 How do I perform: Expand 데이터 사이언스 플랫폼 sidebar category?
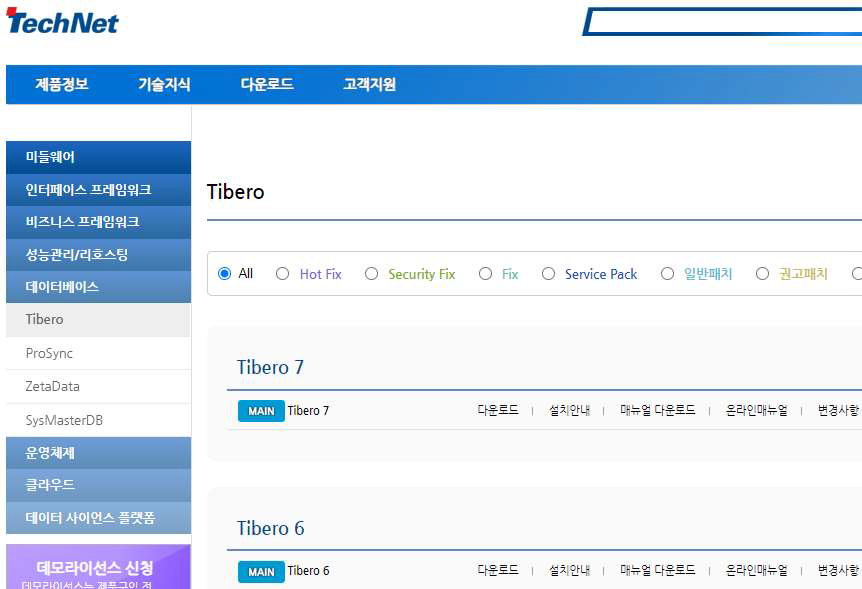point(98,518)
